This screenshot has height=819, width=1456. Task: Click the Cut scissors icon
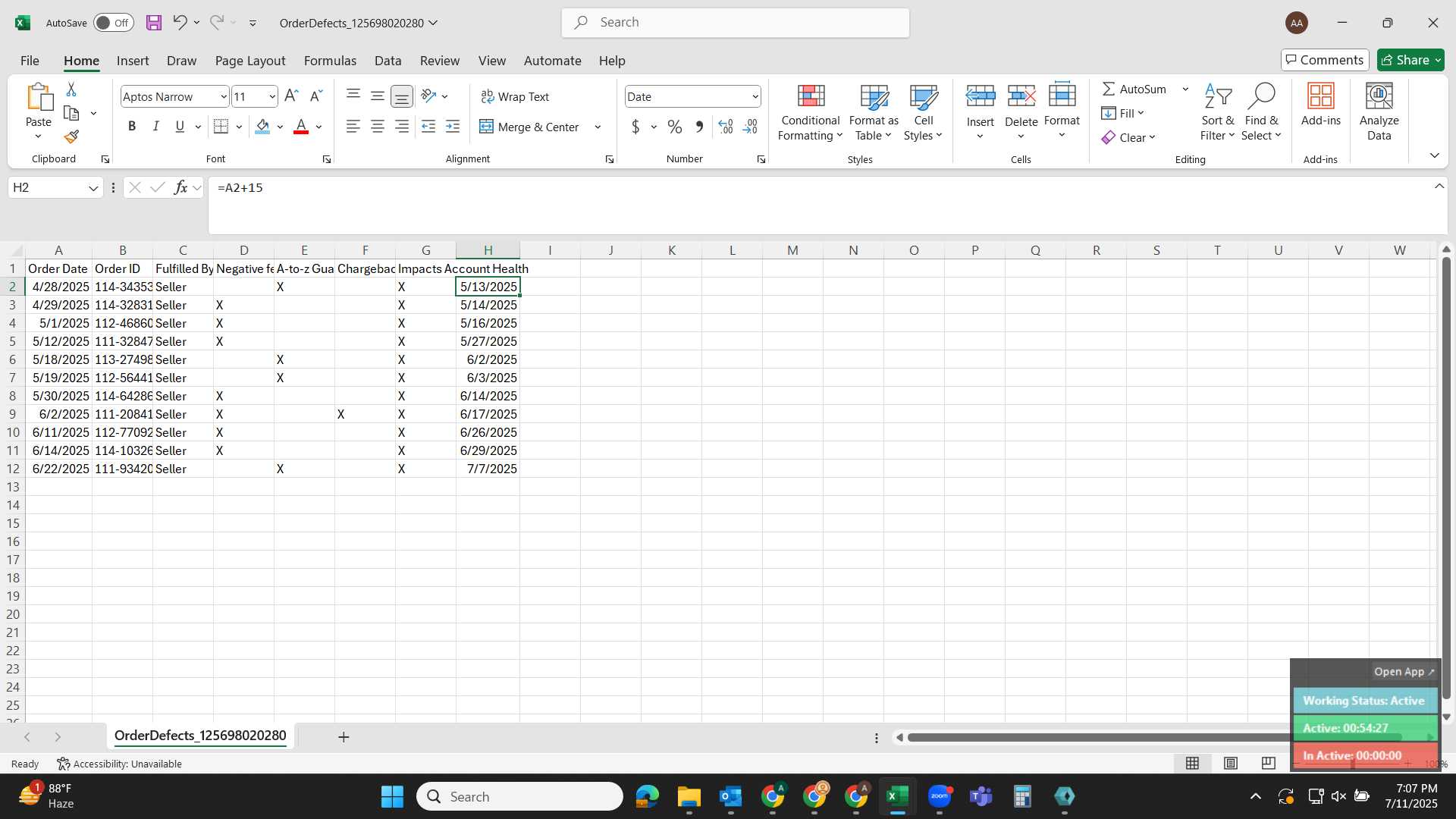71,89
